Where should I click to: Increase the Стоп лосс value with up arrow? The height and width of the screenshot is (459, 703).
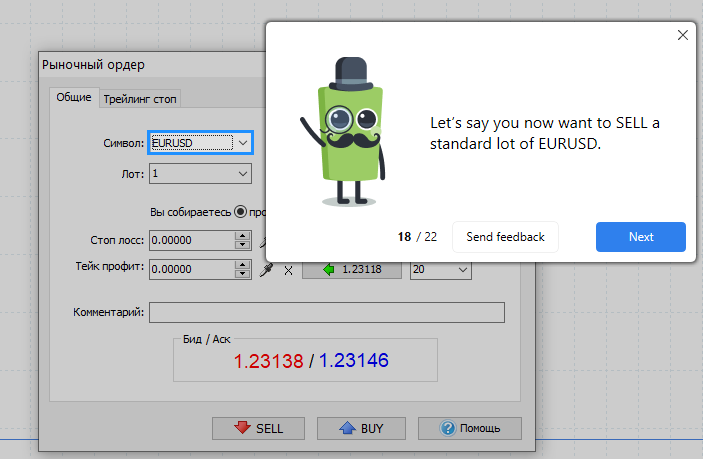click(x=241, y=235)
